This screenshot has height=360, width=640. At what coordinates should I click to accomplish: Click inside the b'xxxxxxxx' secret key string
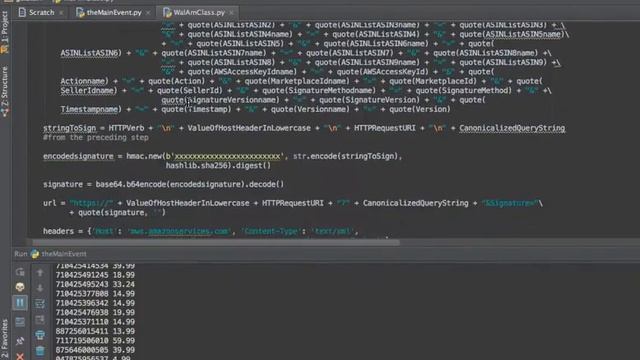click(228, 156)
